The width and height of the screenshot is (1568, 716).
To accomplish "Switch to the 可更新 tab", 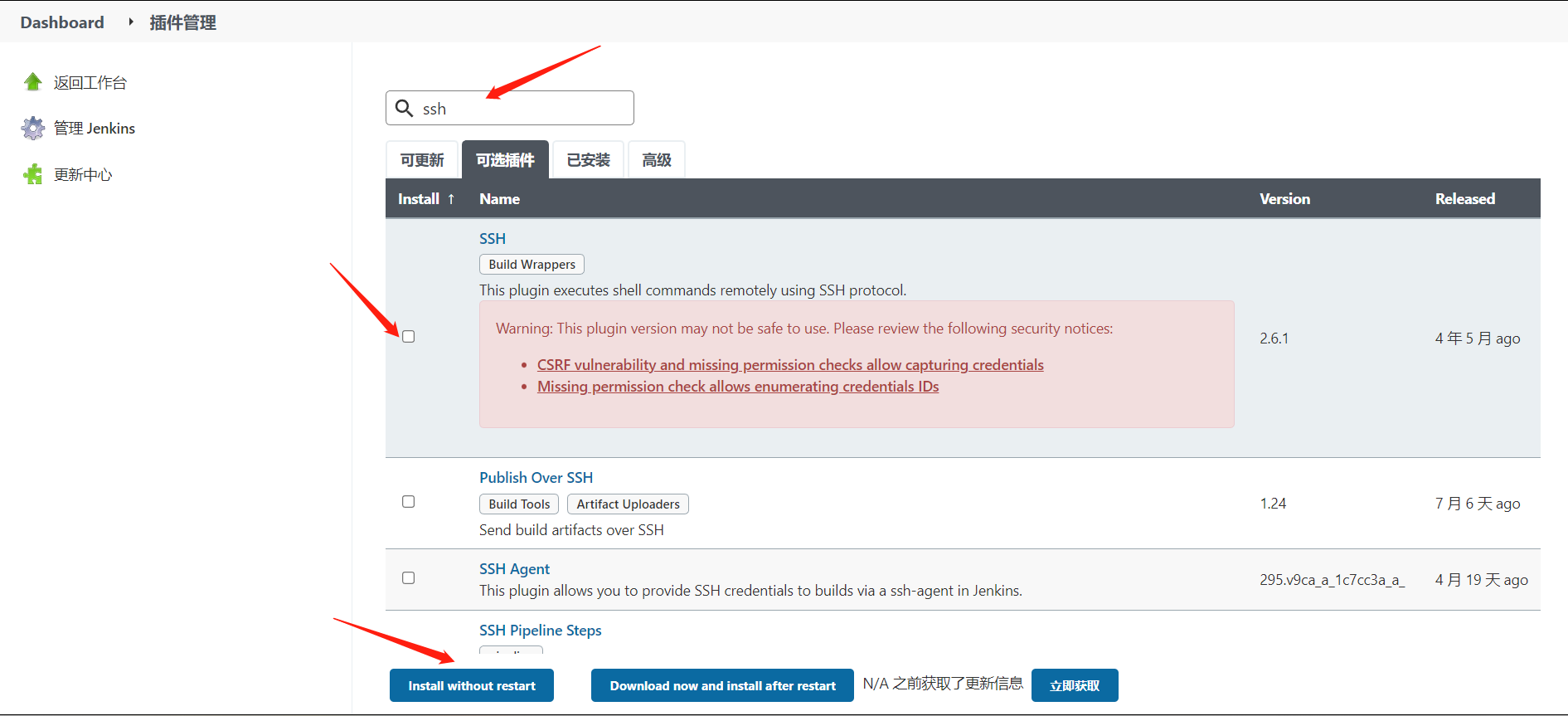I will pyautogui.click(x=422, y=160).
